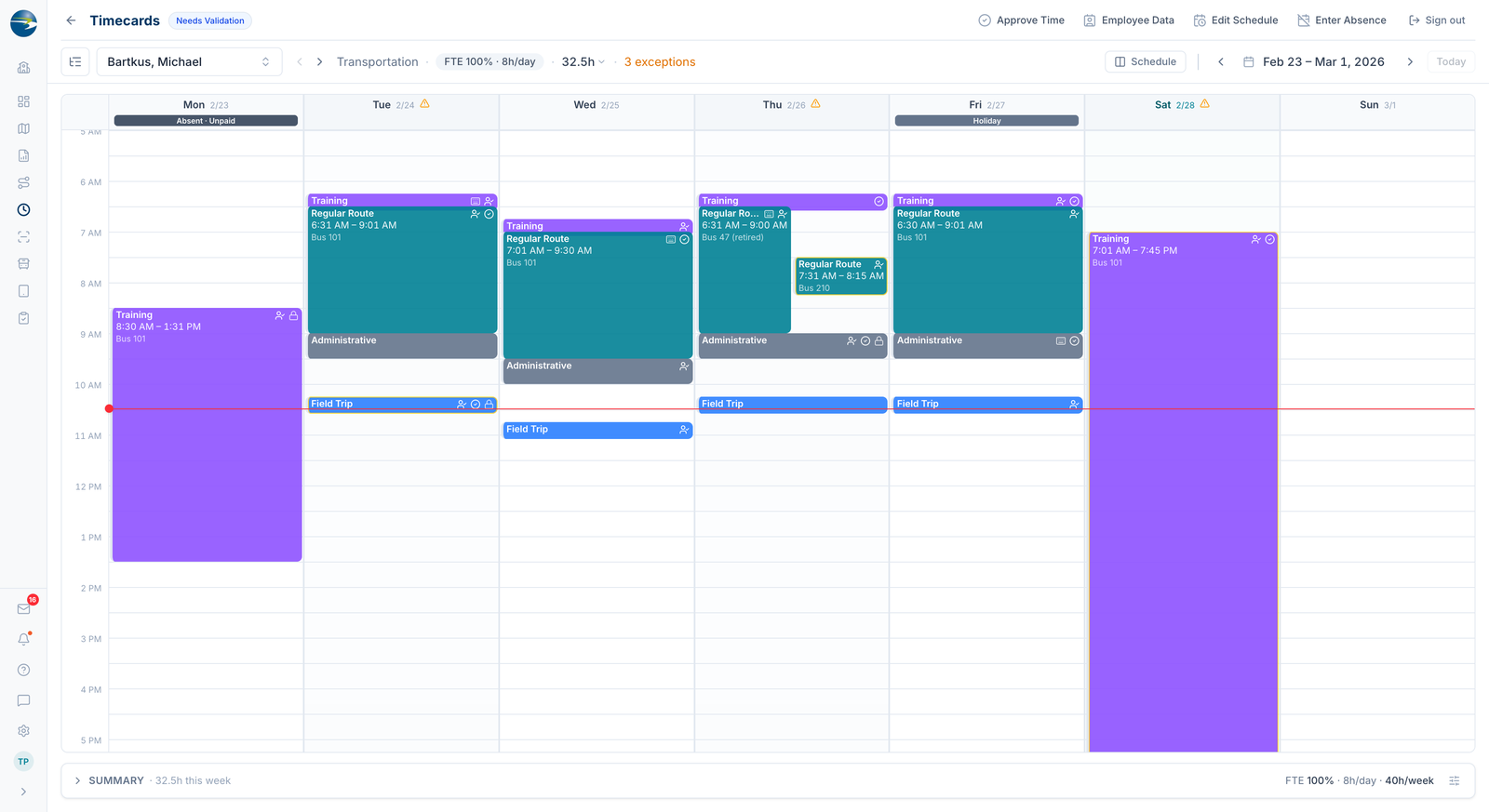
Task: Jump to Today
Action: (1451, 61)
